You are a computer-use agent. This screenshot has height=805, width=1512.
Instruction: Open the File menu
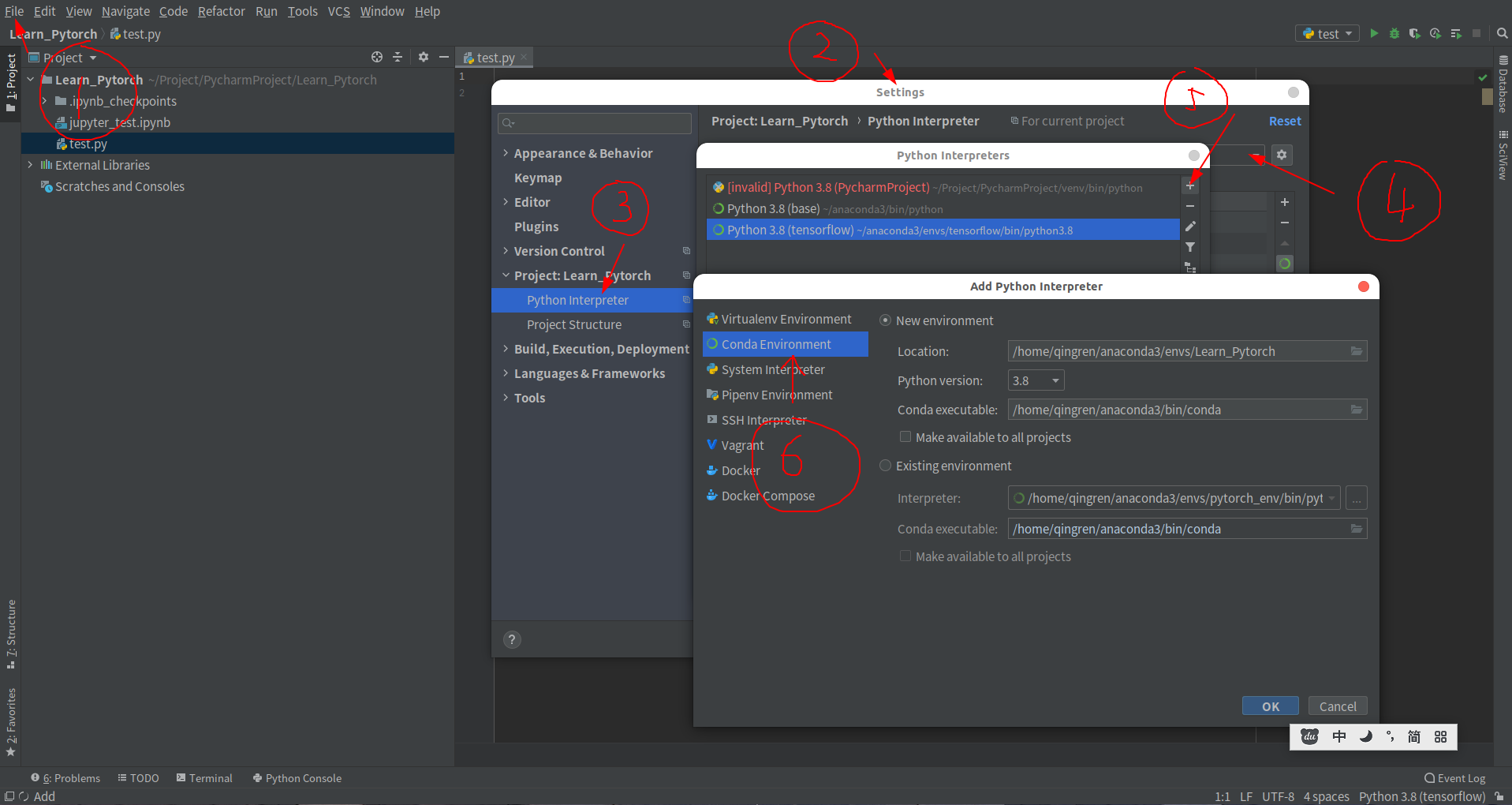pyautogui.click(x=14, y=11)
